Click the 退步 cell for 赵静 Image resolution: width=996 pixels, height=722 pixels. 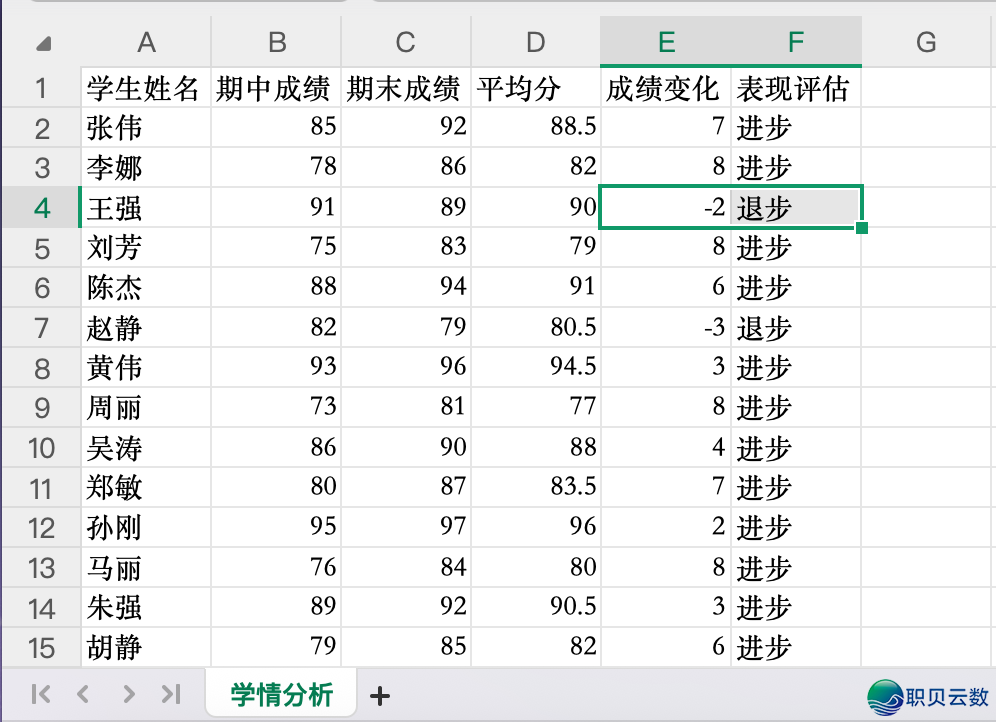click(796, 327)
